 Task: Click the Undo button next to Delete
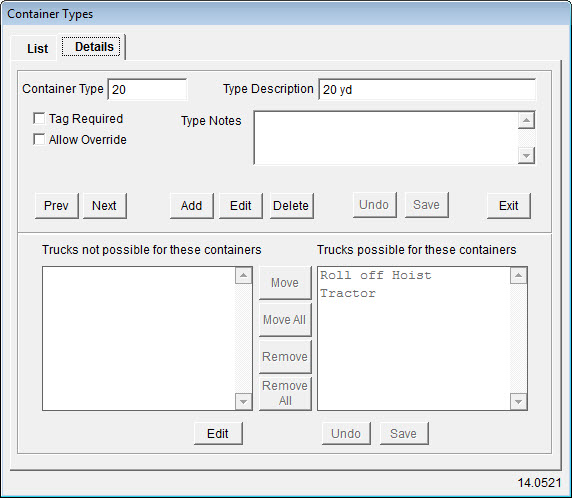[374, 205]
